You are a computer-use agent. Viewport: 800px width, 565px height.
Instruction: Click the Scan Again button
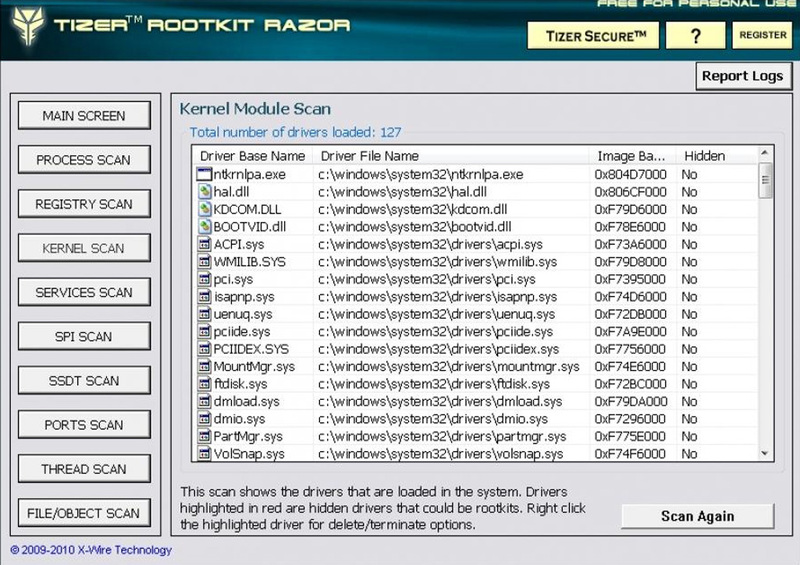tap(697, 516)
